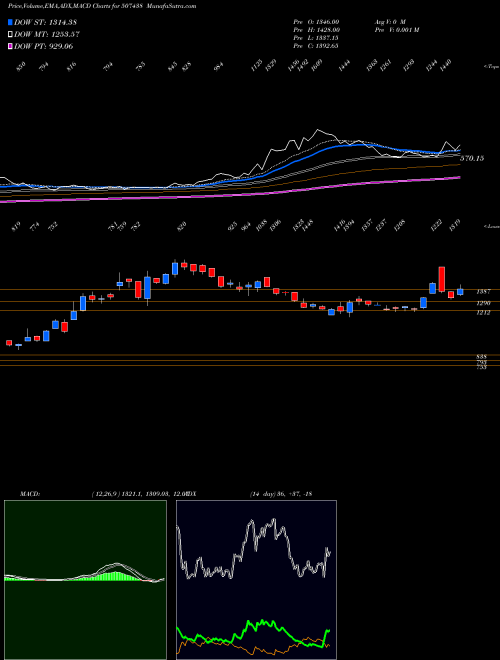
Task: Click the 'Pre H: 1428.00' value
Action: point(316,30)
